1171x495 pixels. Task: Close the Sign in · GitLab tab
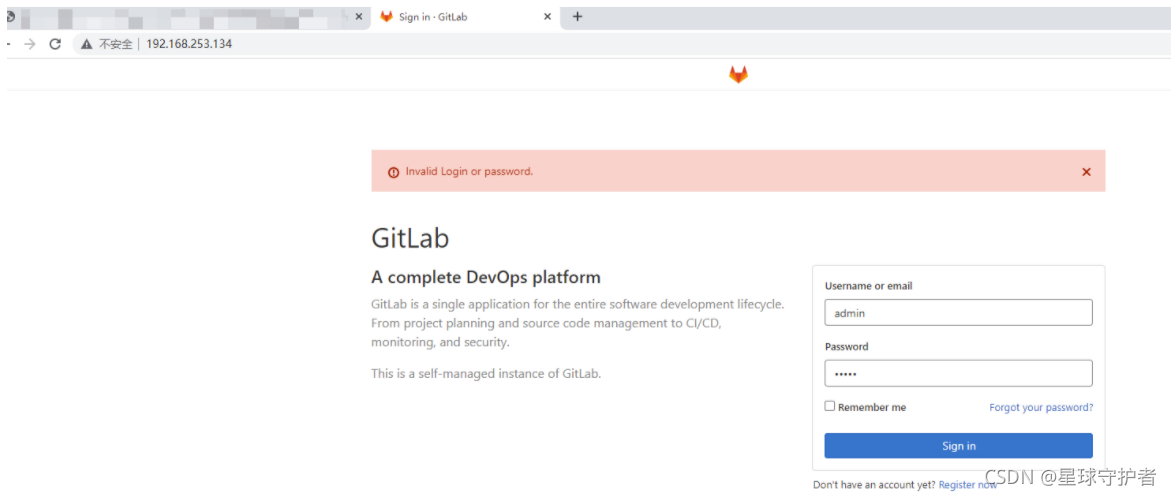pos(547,16)
